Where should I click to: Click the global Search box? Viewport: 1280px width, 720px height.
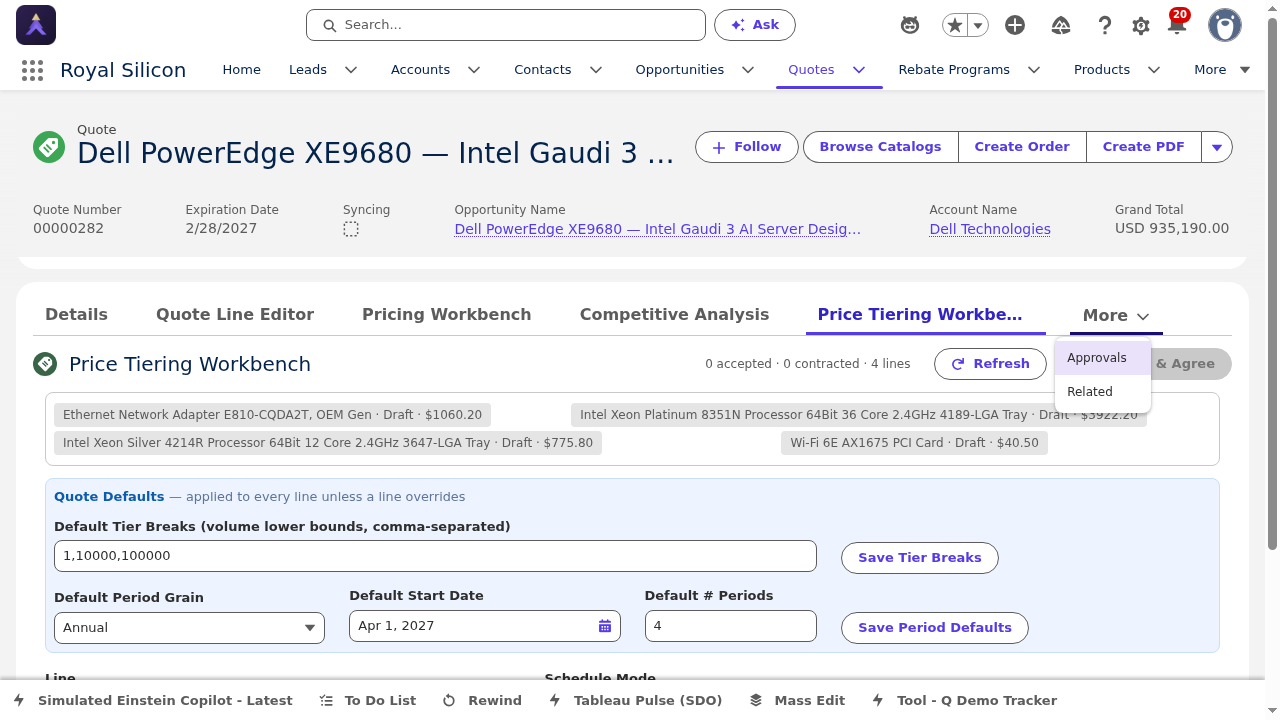[506, 25]
